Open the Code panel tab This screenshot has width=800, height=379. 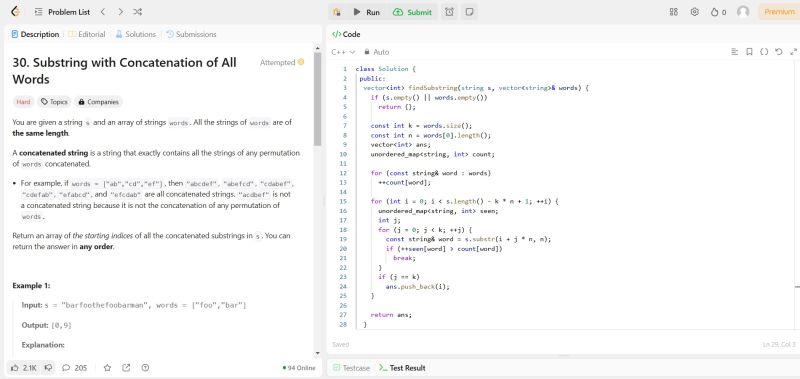click(346, 34)
